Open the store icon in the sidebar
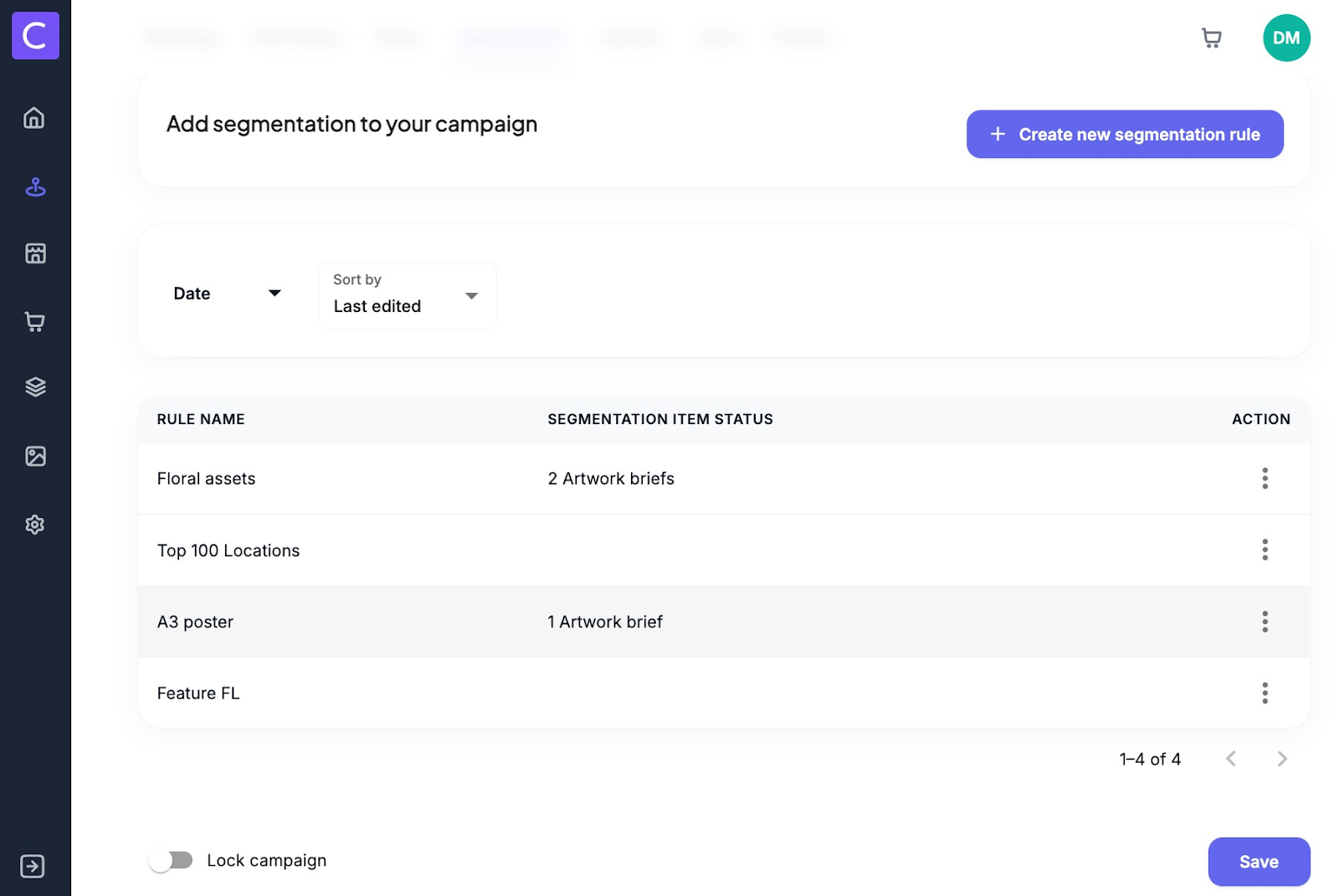Viewport: 1339px width, 896px height. point(35,253)
